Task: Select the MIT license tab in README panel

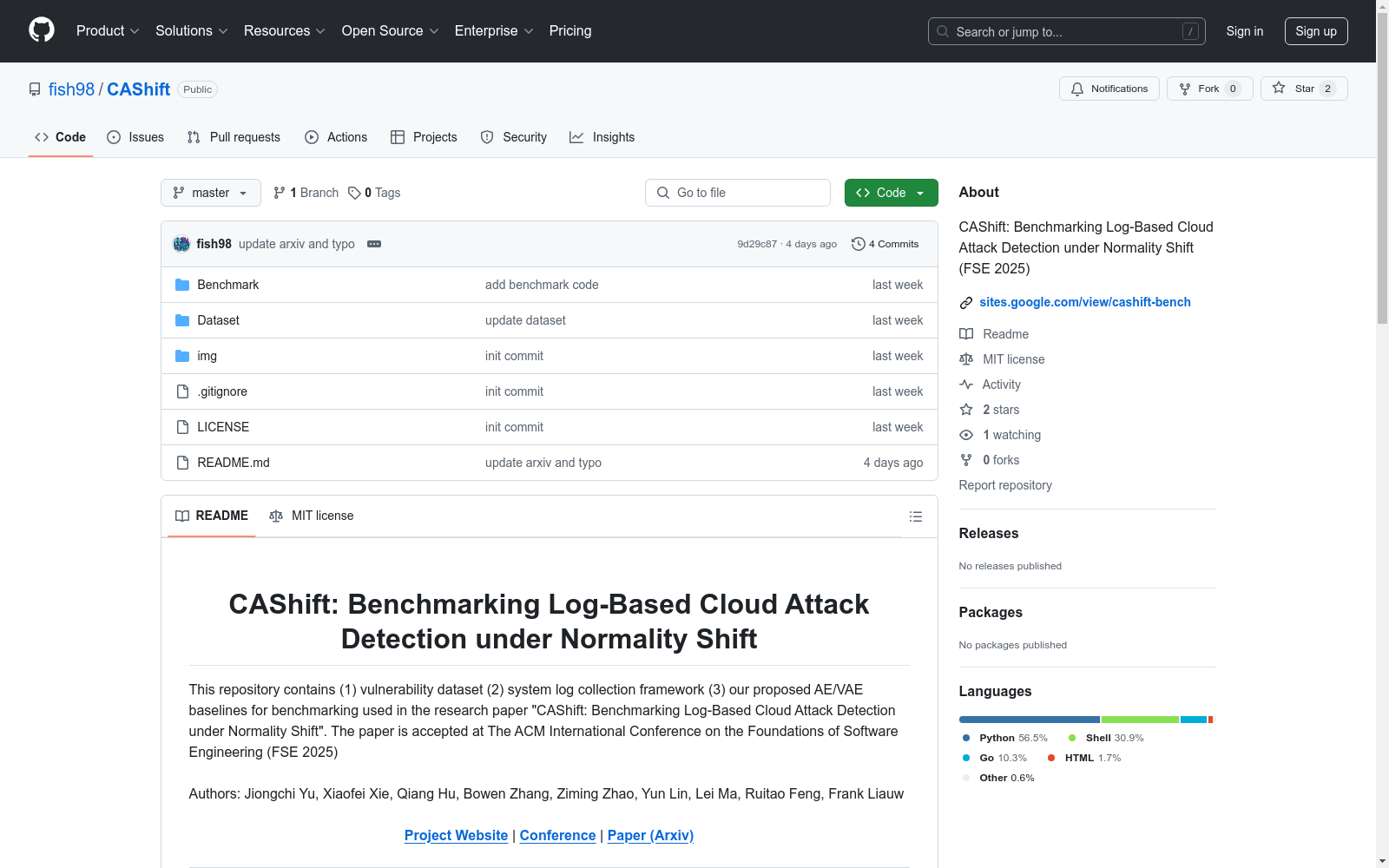Action: coord(312,516)
